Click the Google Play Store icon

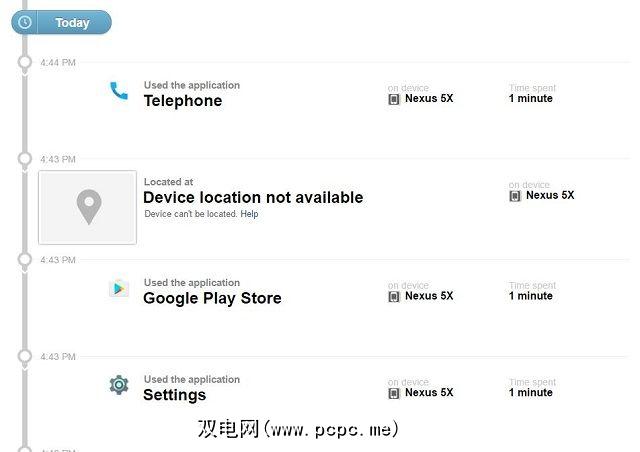(119, 289)
